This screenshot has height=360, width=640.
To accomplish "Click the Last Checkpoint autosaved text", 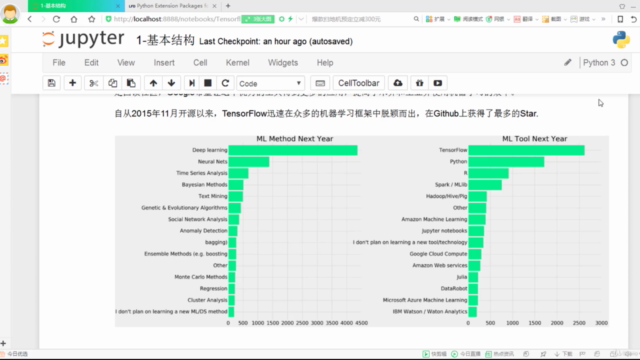I will point(276,42).
